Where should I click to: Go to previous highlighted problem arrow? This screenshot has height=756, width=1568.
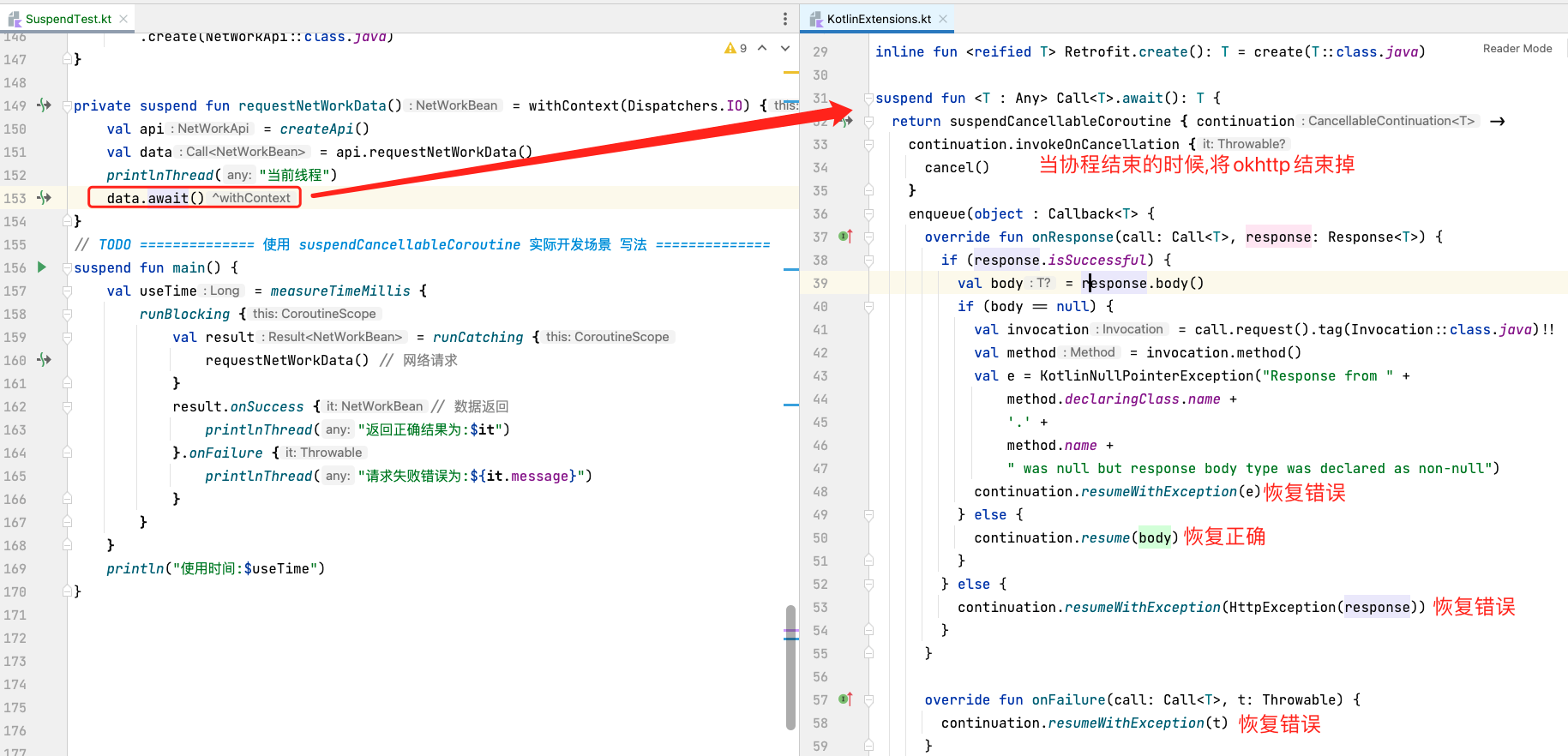click(762, 48)
